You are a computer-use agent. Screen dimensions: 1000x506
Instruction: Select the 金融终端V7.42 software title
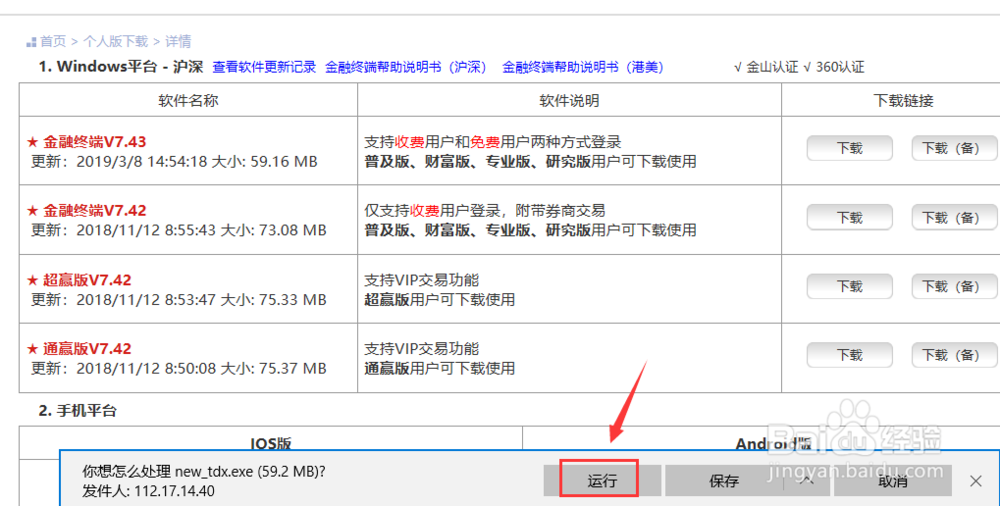[94, 211]
